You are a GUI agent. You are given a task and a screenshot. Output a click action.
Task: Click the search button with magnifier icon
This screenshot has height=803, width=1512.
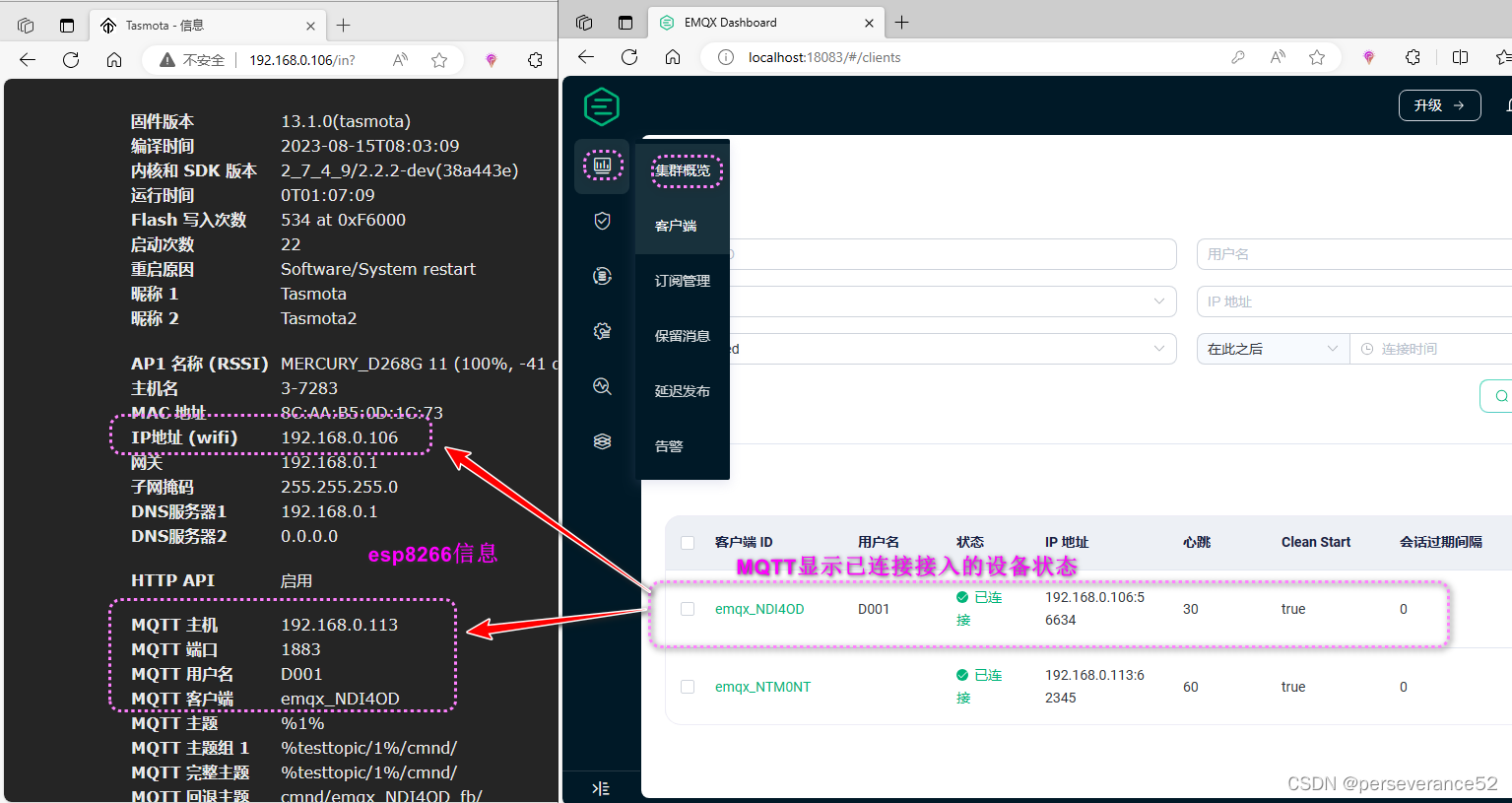point(1497,396)
